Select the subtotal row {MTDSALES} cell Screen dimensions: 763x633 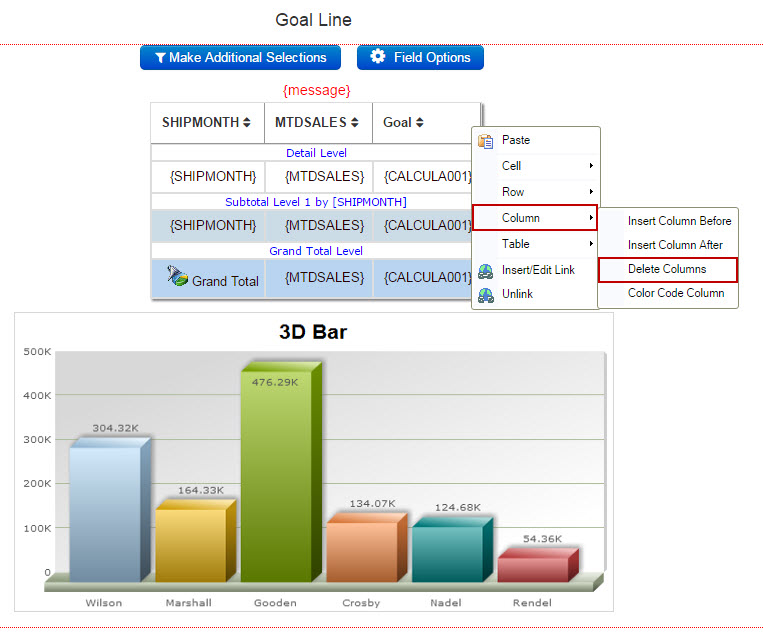coord(319,226)
